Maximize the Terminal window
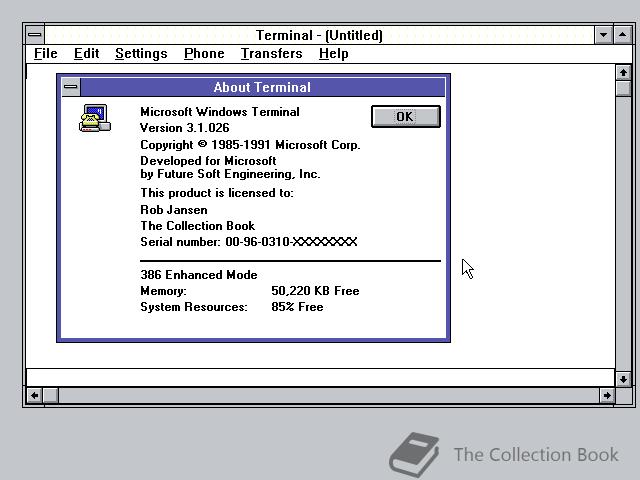The width and height of the screenshot is (640, 480). point(622,35)
